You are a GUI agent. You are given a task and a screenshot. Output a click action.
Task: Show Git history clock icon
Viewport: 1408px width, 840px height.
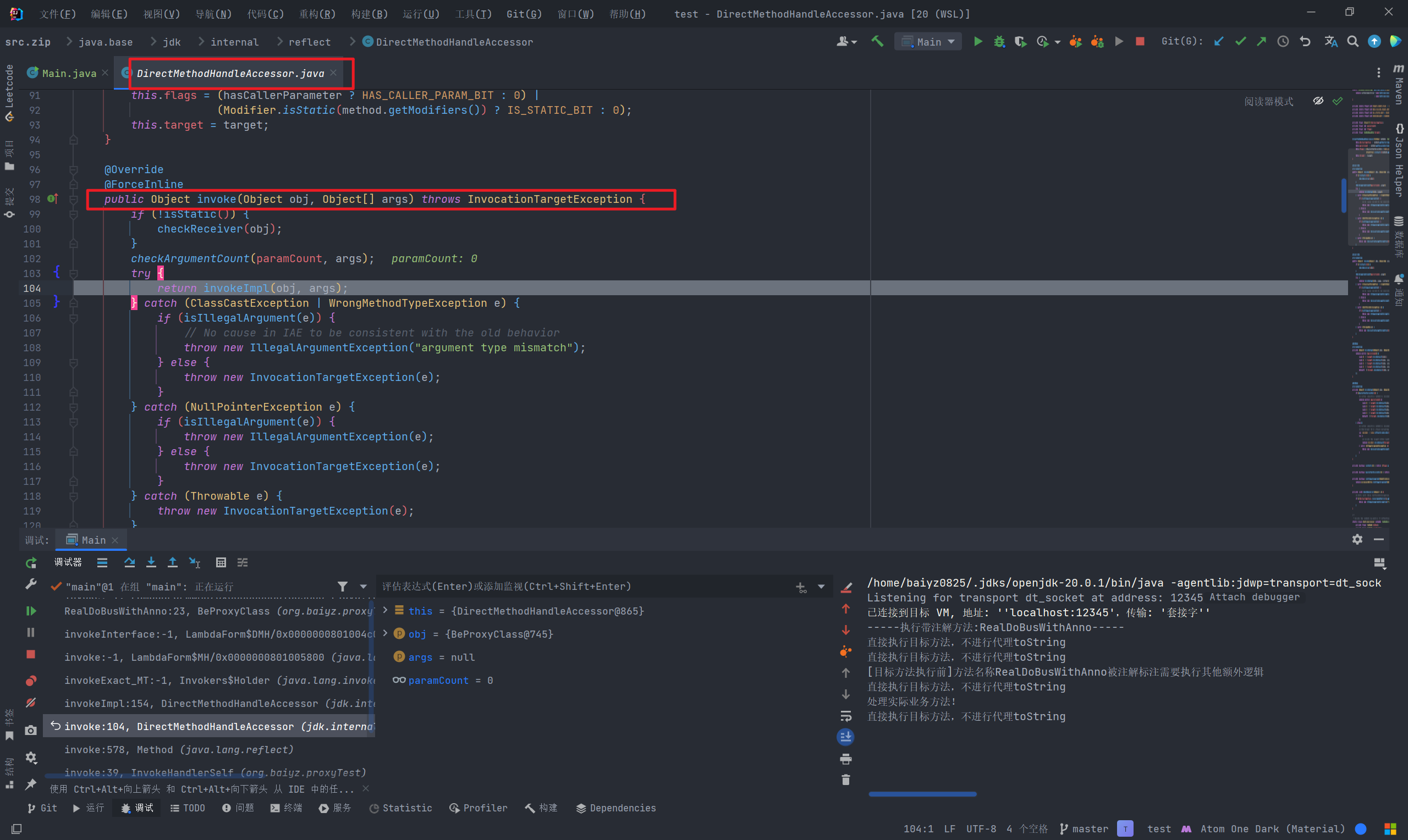[x=1283, y=41]
